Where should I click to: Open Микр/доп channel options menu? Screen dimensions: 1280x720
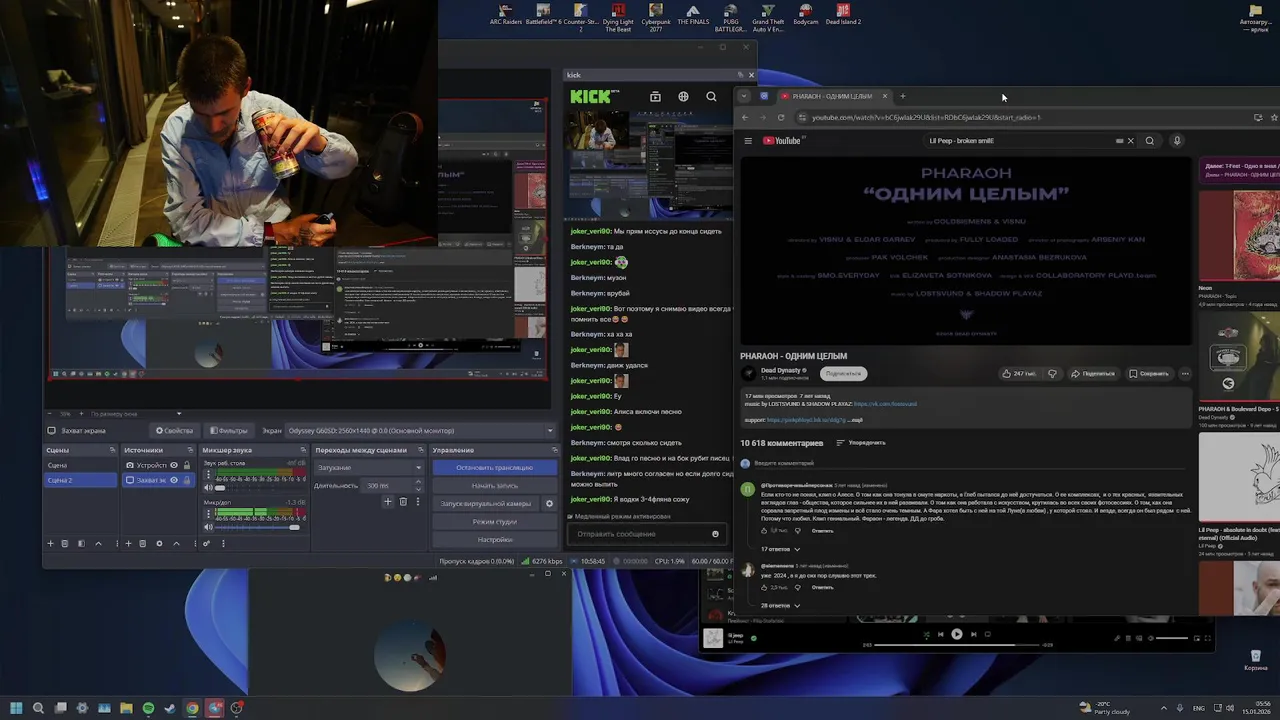[x=209, y=515]
